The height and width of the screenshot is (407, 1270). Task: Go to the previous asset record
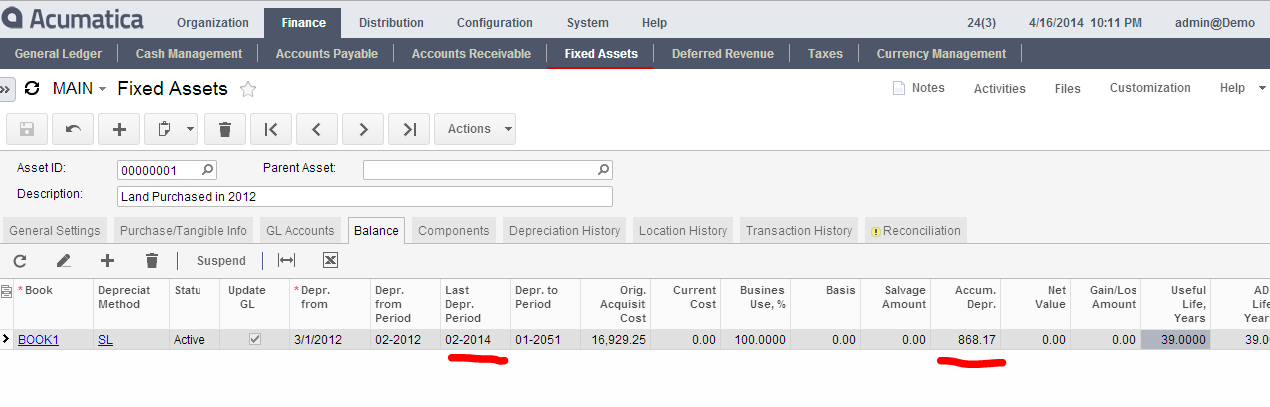click(x=317, y=129)
